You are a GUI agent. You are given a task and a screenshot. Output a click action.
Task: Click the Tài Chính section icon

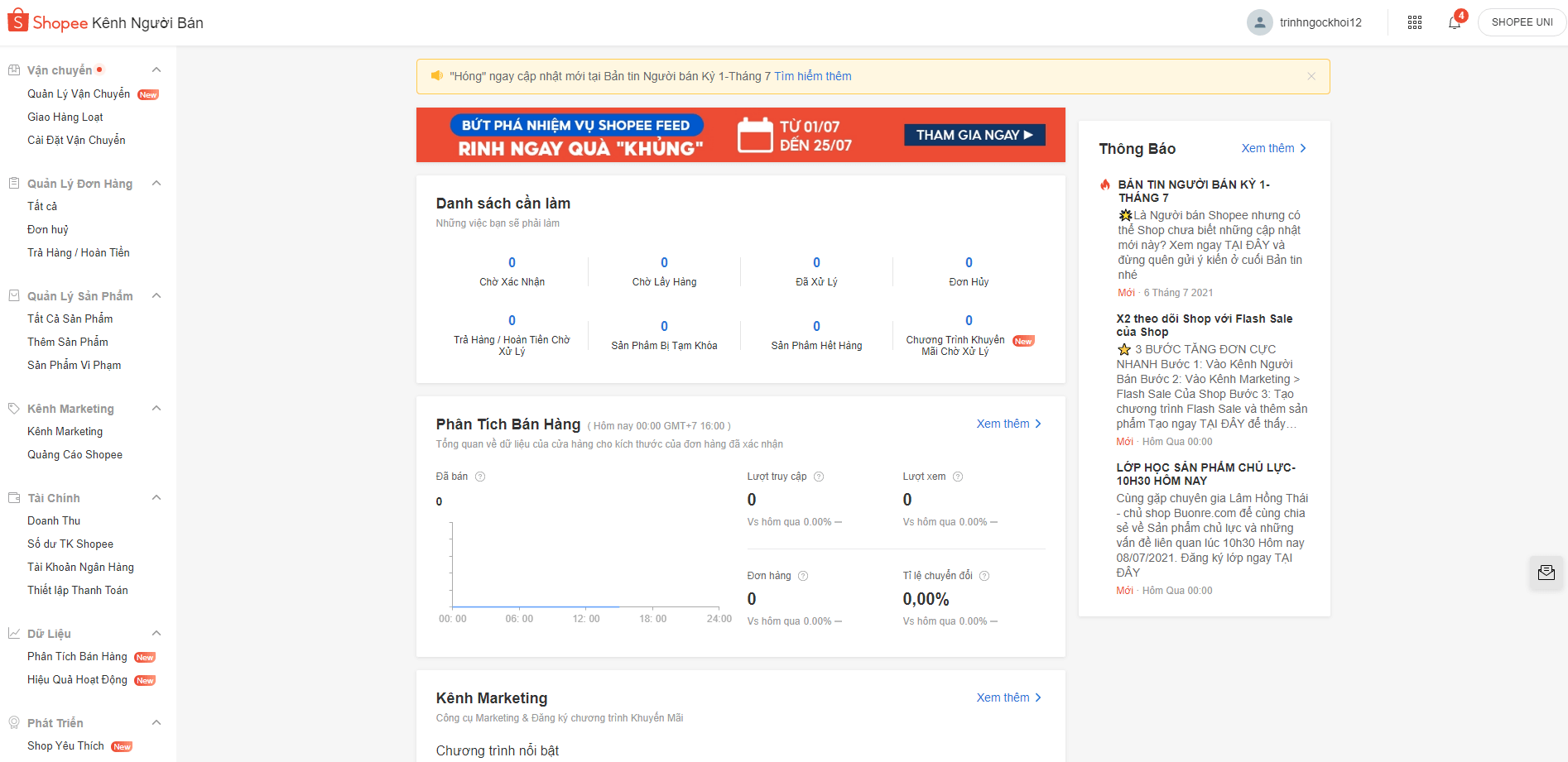(x=14, y=497)
